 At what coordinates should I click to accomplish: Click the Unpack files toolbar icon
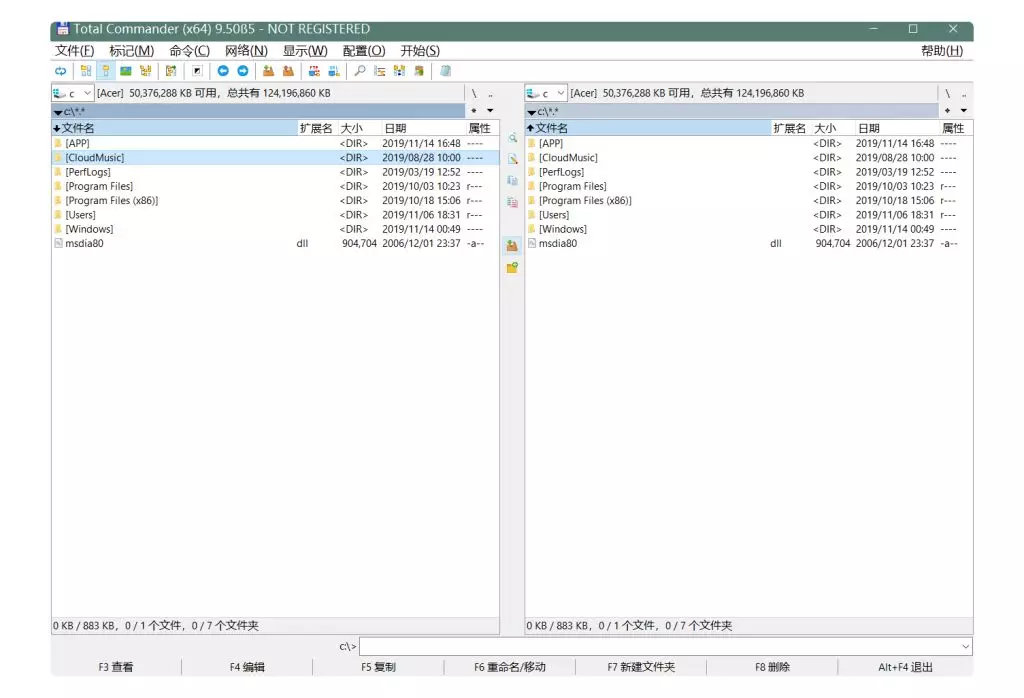click(x=288, y=71)
